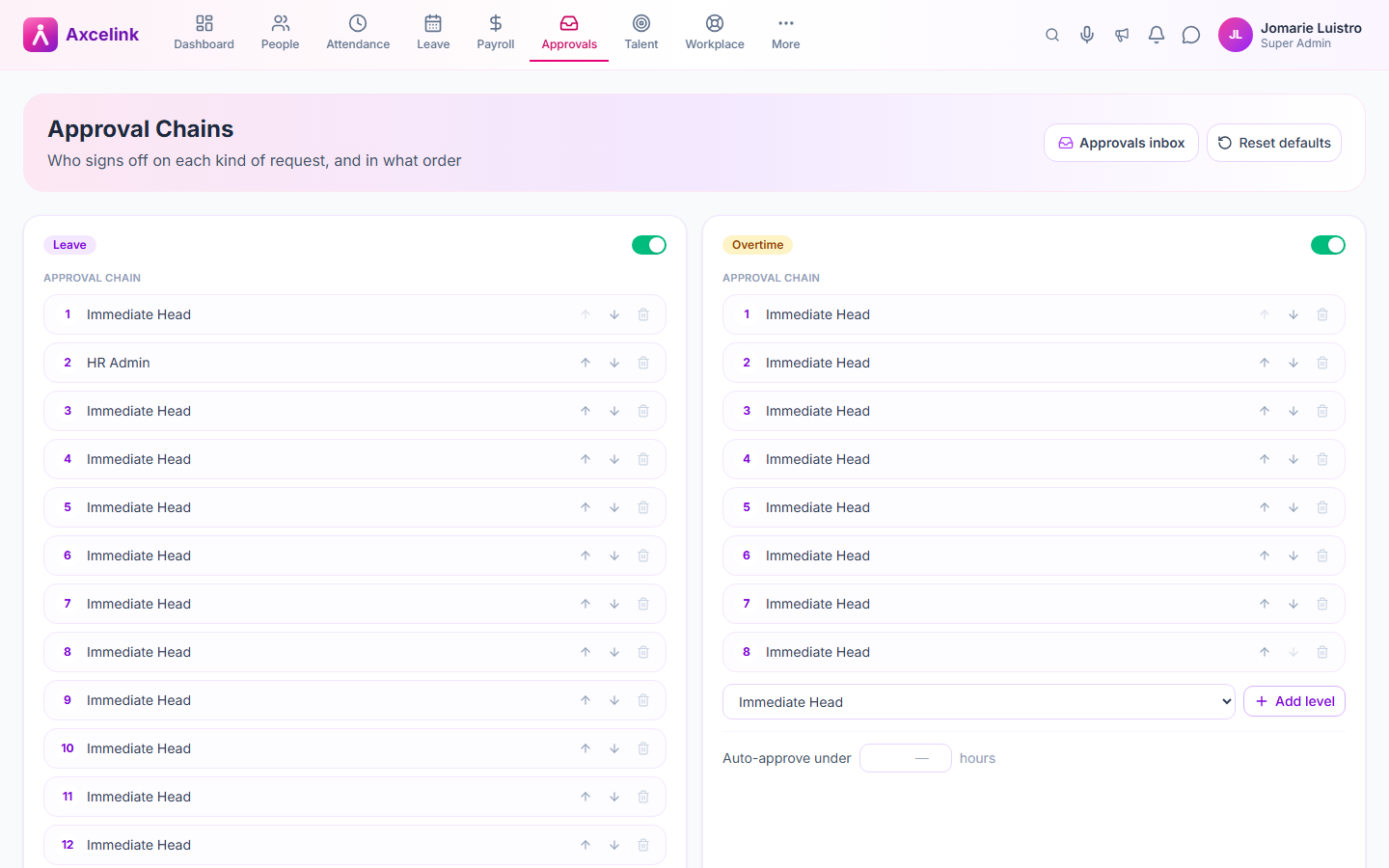Image resolution: width=1389 pixels, height=868 pixels.
Task: Disable the Overtime approval chain toggle
Action: [1328, 245]
